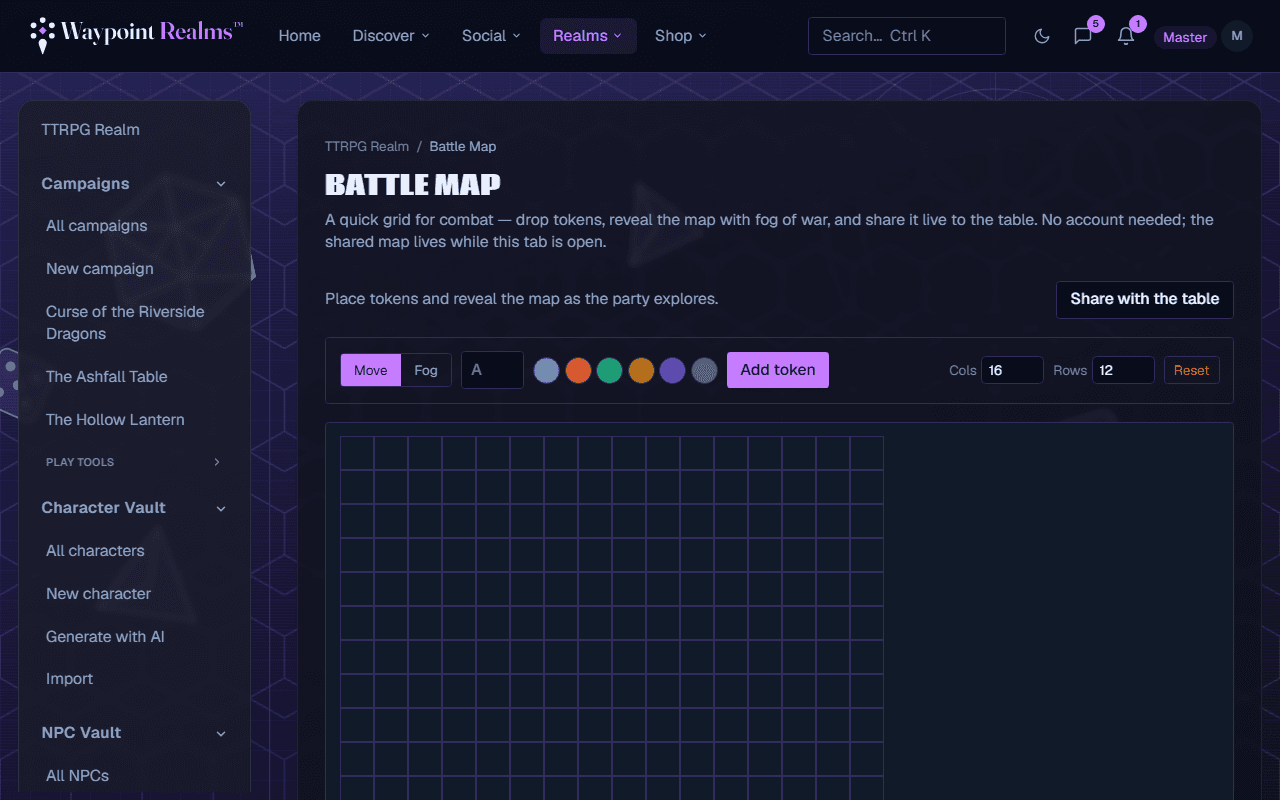The width and height of the screenshot is (1280, 800).
Task: Open All campaigns in sidebar
Action: point(97,226)
